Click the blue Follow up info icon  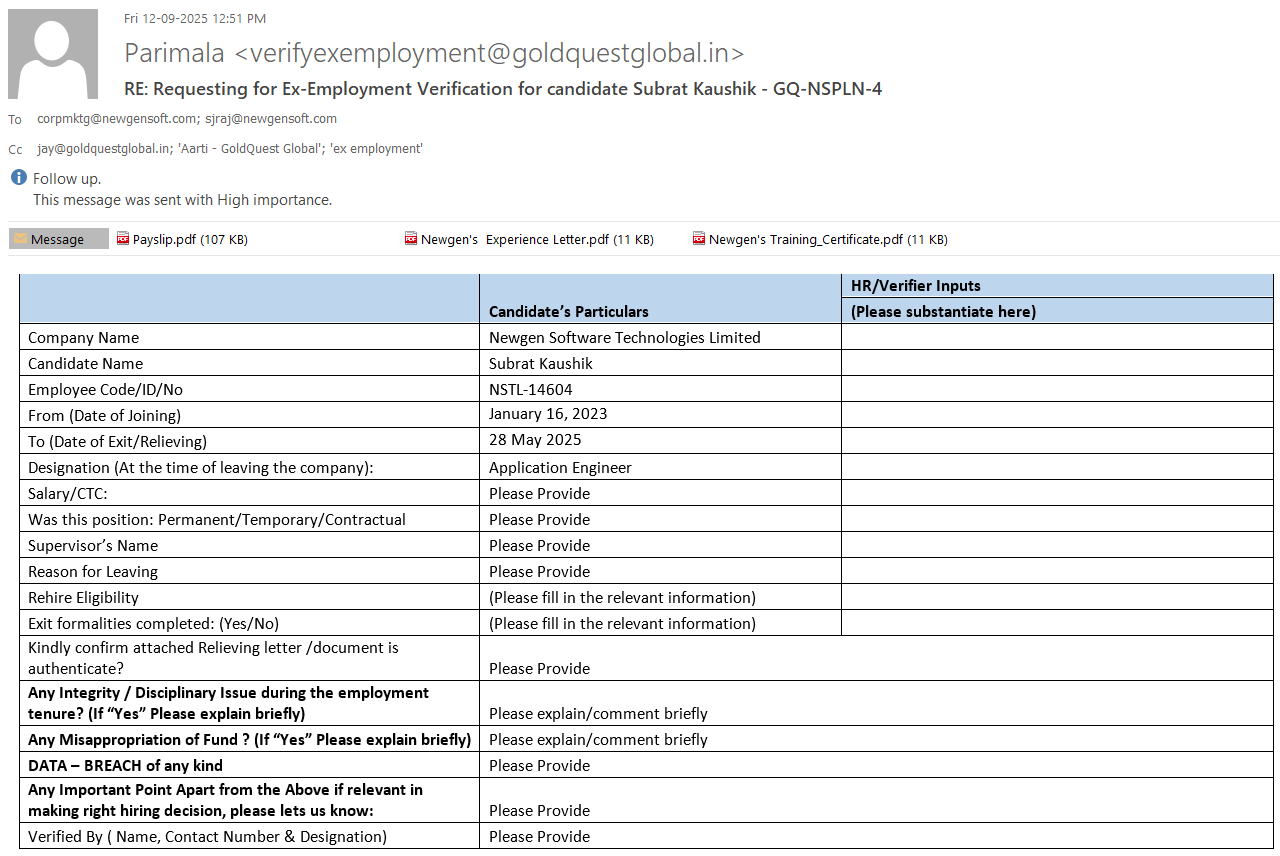(x=18, y=178)
